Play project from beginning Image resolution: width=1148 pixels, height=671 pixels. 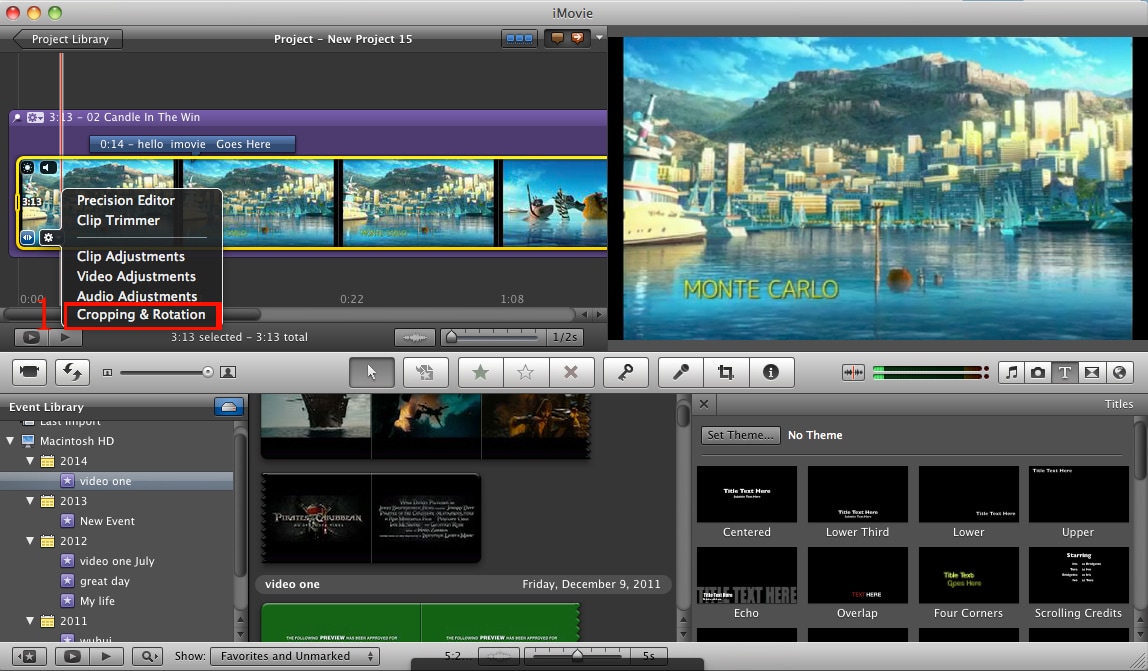(65, 337)
